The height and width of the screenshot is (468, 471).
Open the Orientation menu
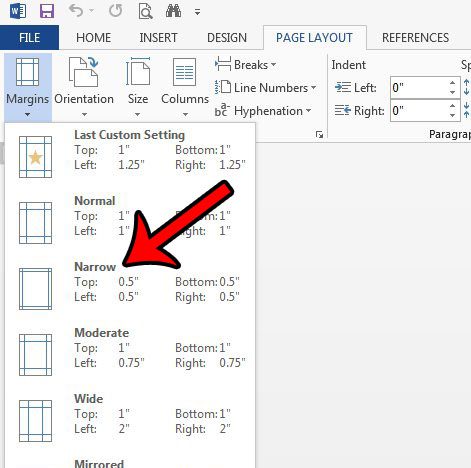84,87
